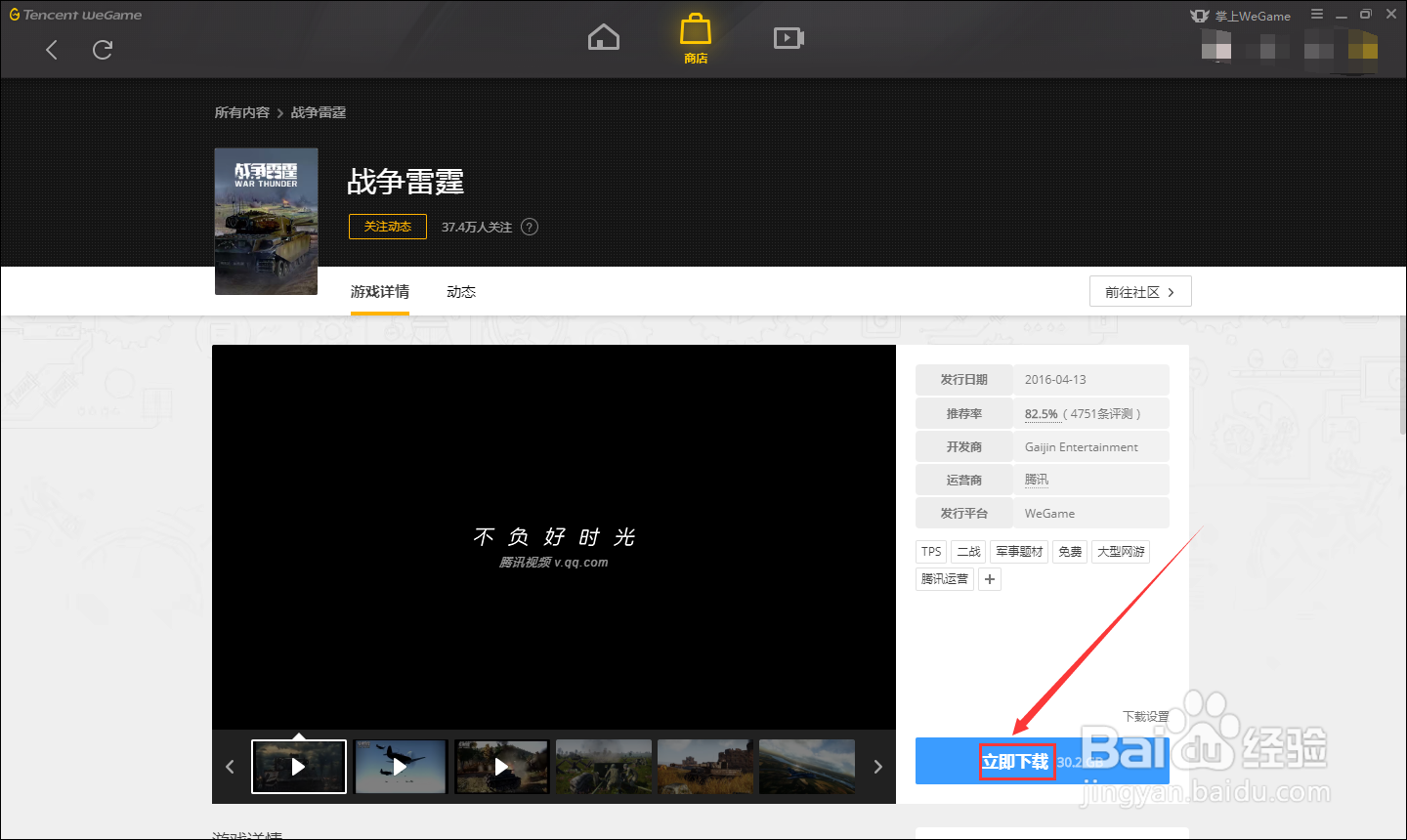This screenshot has width=1407, height=840.
Task: Click the 立即下载 download button
Action: [1043, 761]
